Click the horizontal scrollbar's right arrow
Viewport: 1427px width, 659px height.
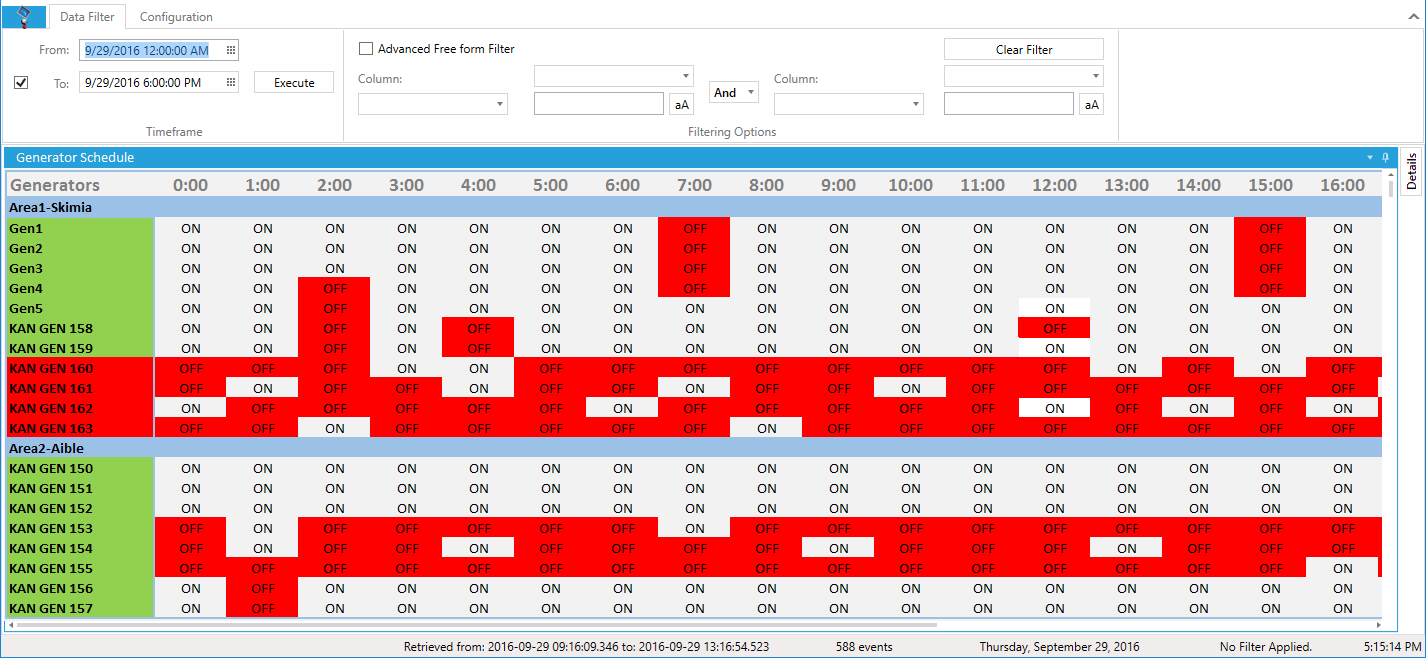(x=1378, y=625)
